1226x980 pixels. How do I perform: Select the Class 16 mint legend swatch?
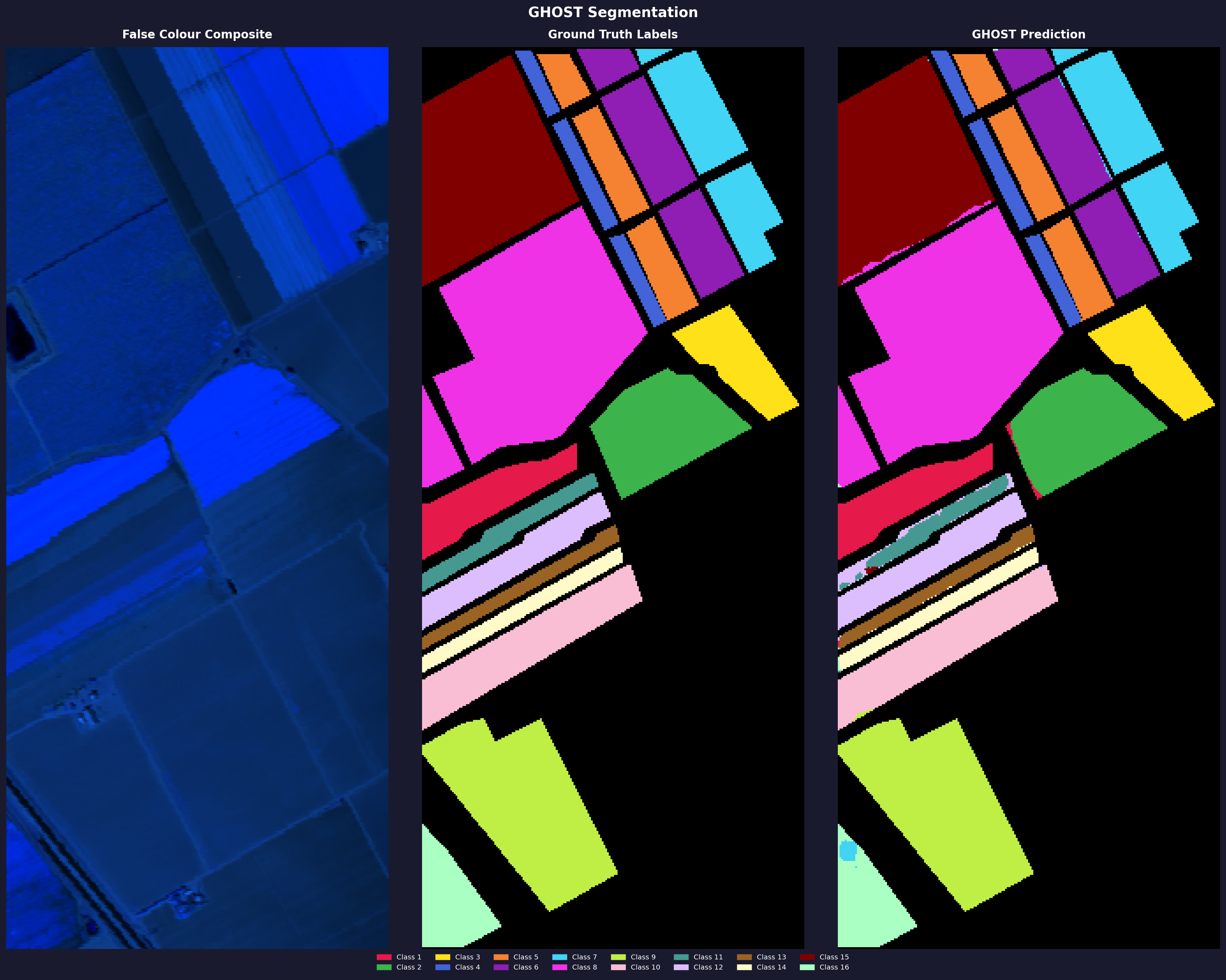point(807,967)
